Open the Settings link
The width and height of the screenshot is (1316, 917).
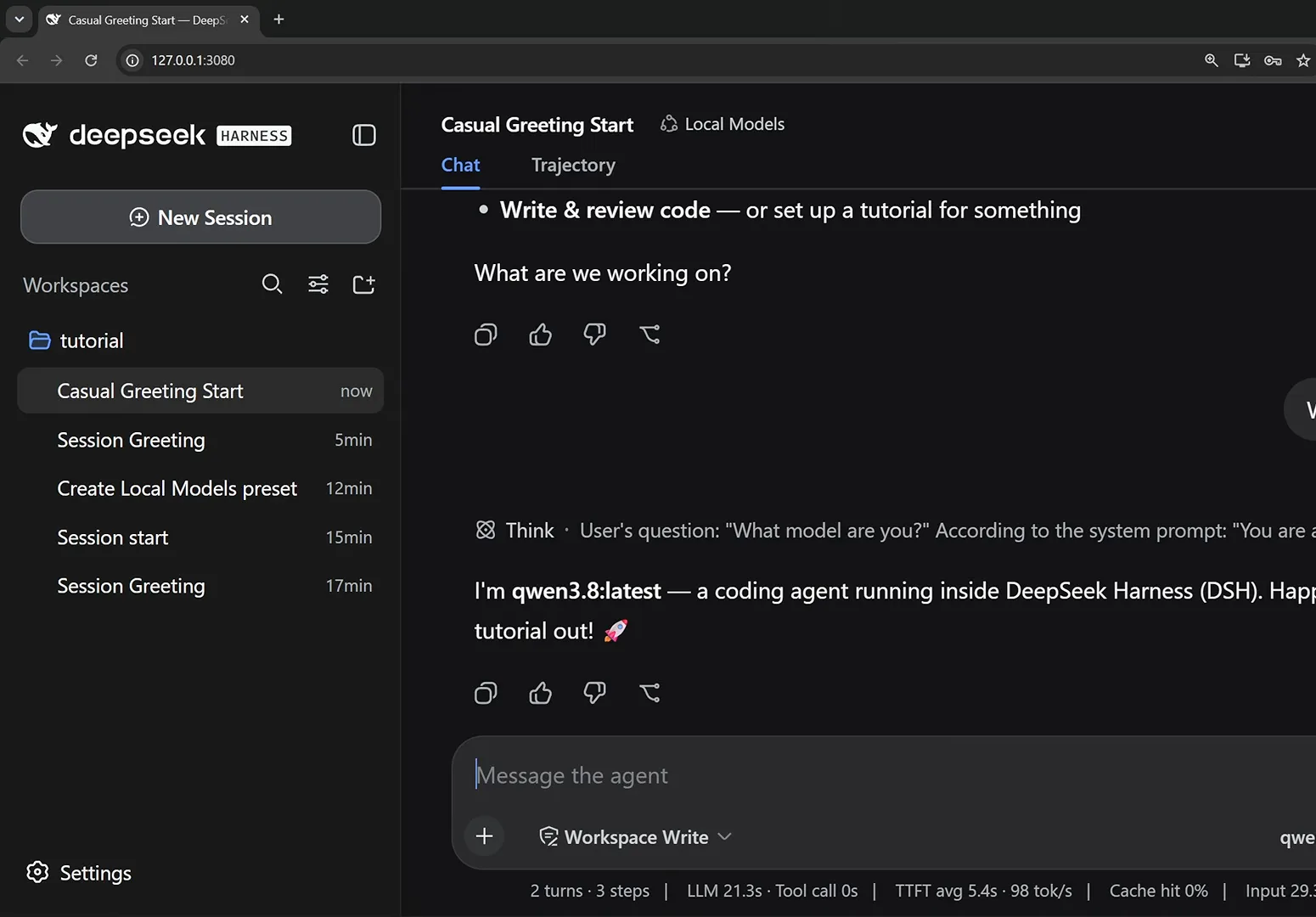click(95, 873)
